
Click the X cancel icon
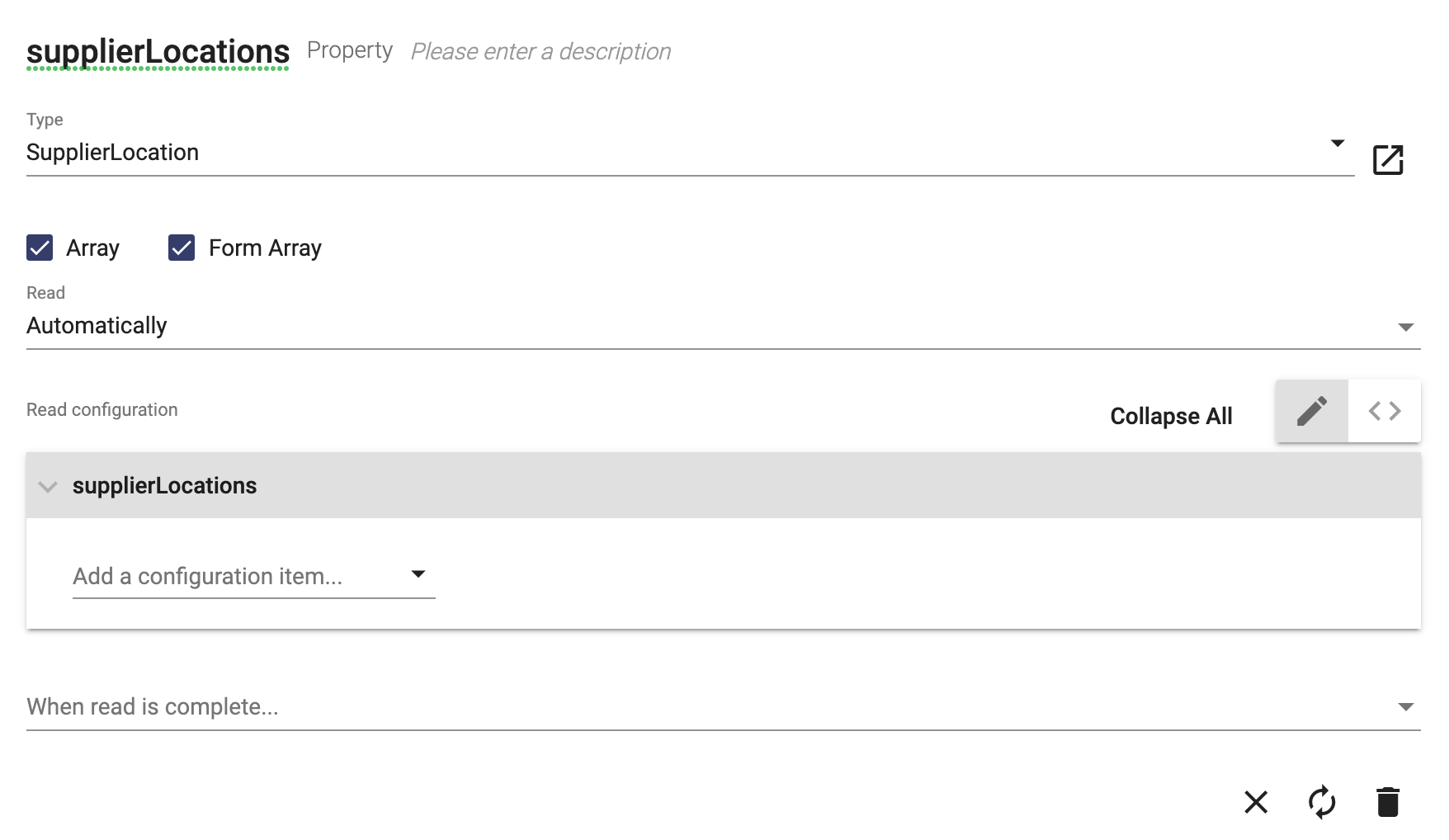point(1256,801)
